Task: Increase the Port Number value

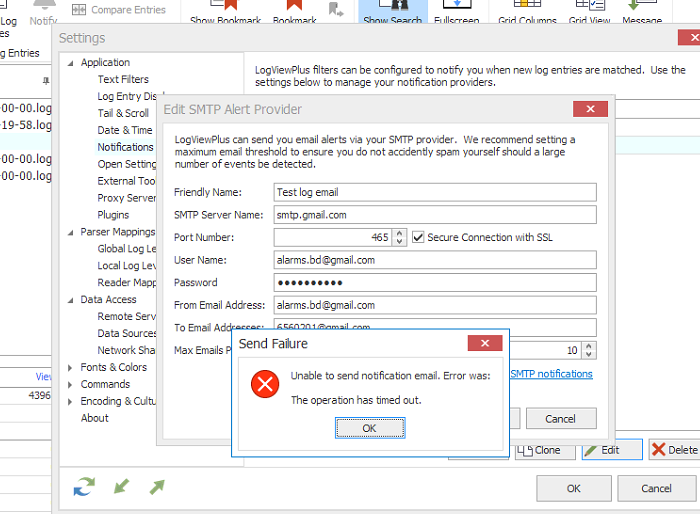Action: pos(400,233)
